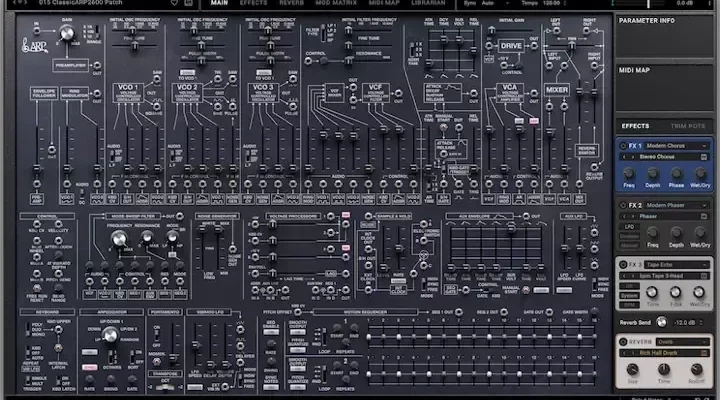Switch to the MAIN tab
Image resolution: width=720 pixels, height=400 pixels.
tap(219, 3)
